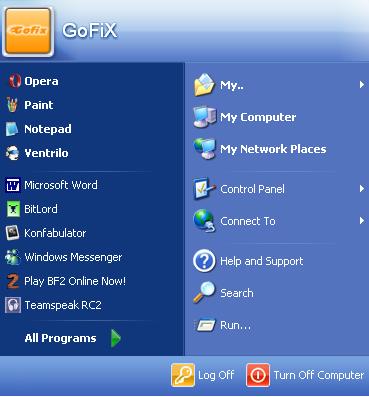This screenshot has height=397, width=369.
Task: Click the My Network Places icon
Action: click(x=204, y=149)
